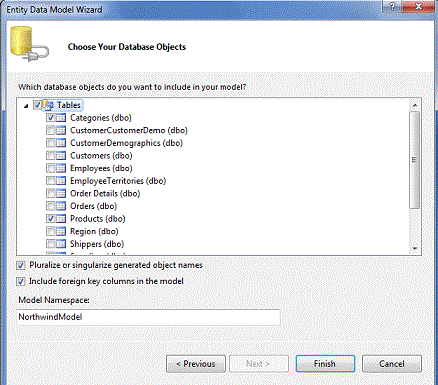This screenshot has width=438, height=385.
Task: Click the Orders table icon
Action: (61, 206)
